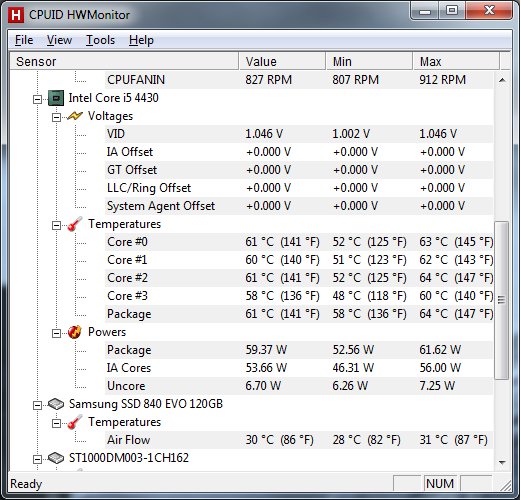Click the Samsung SSD 840 EVO drive icon
Screen dimensions: 521x500
[x=56, y=404]
